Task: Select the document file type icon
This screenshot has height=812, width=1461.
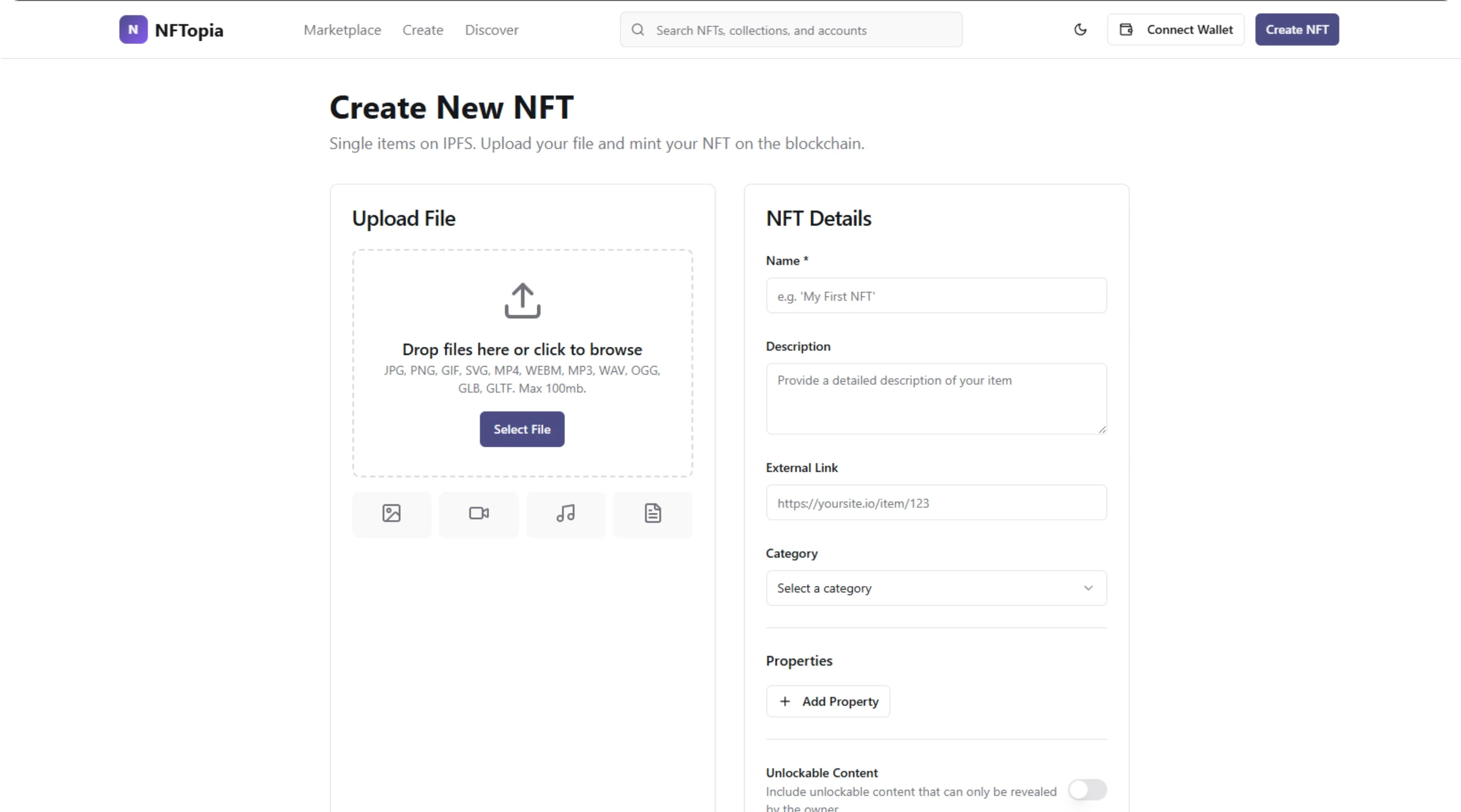Action: pyautogui.click(x=653, y=514)
